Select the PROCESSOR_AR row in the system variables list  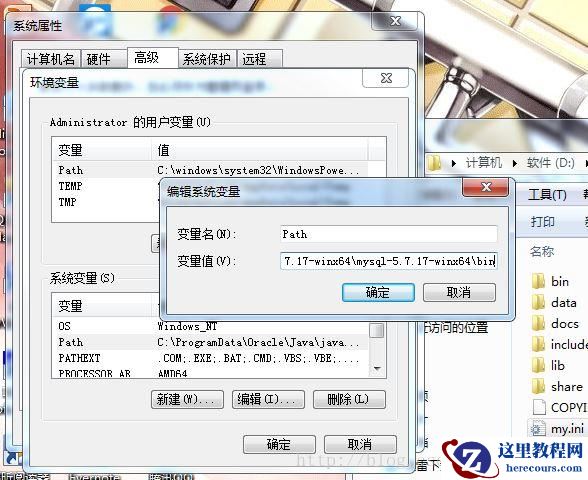tap(210, 373)
